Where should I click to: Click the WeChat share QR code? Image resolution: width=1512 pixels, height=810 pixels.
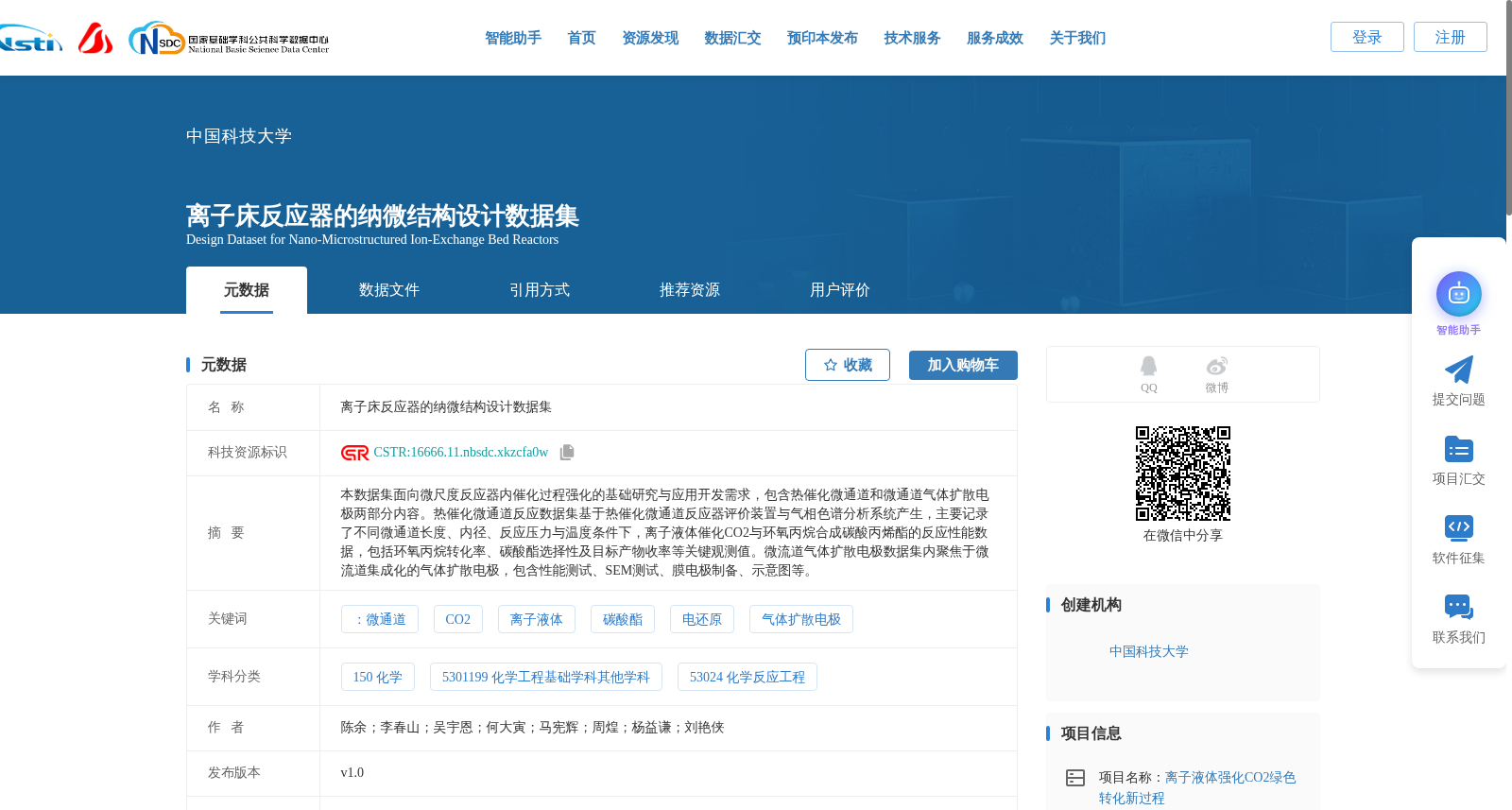coord(1183,474)
